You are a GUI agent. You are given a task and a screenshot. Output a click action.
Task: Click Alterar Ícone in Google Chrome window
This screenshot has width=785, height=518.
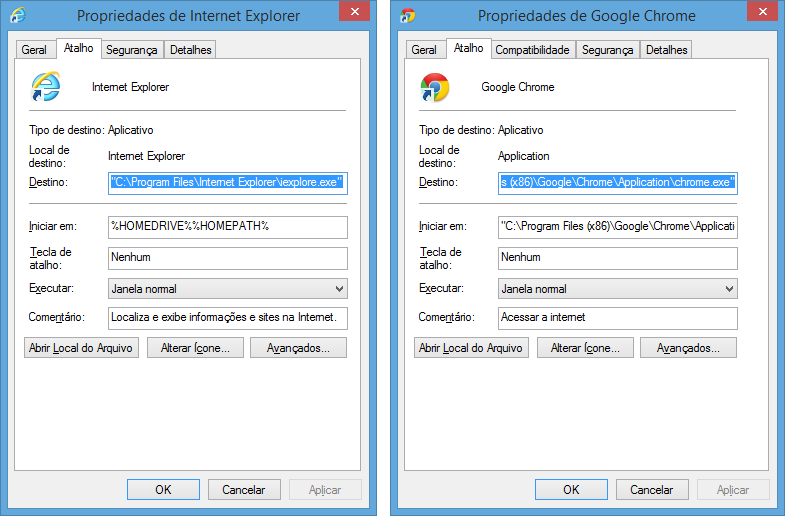pos(585,348)
